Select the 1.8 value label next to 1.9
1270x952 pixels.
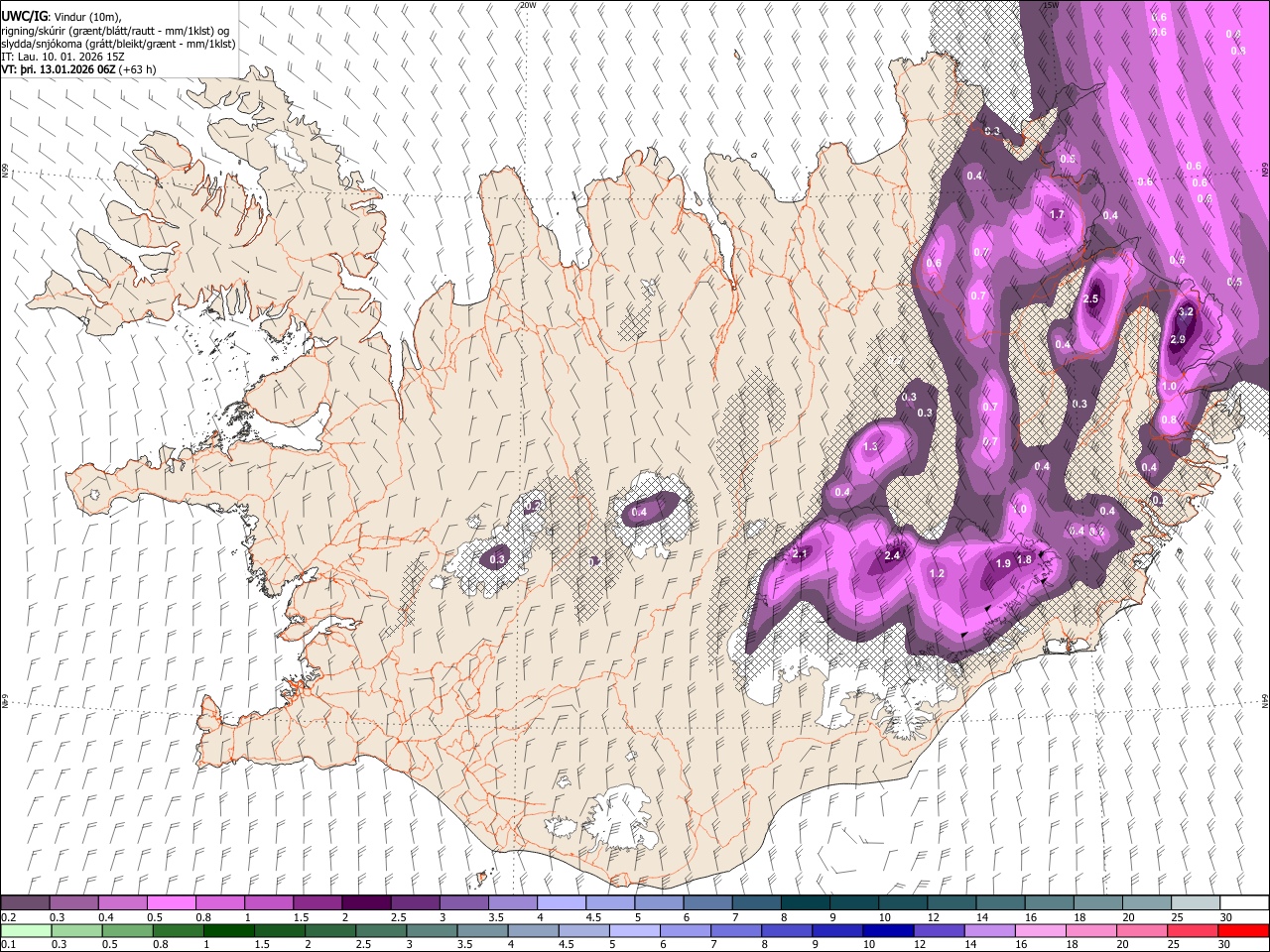(x=1025, y=559)
